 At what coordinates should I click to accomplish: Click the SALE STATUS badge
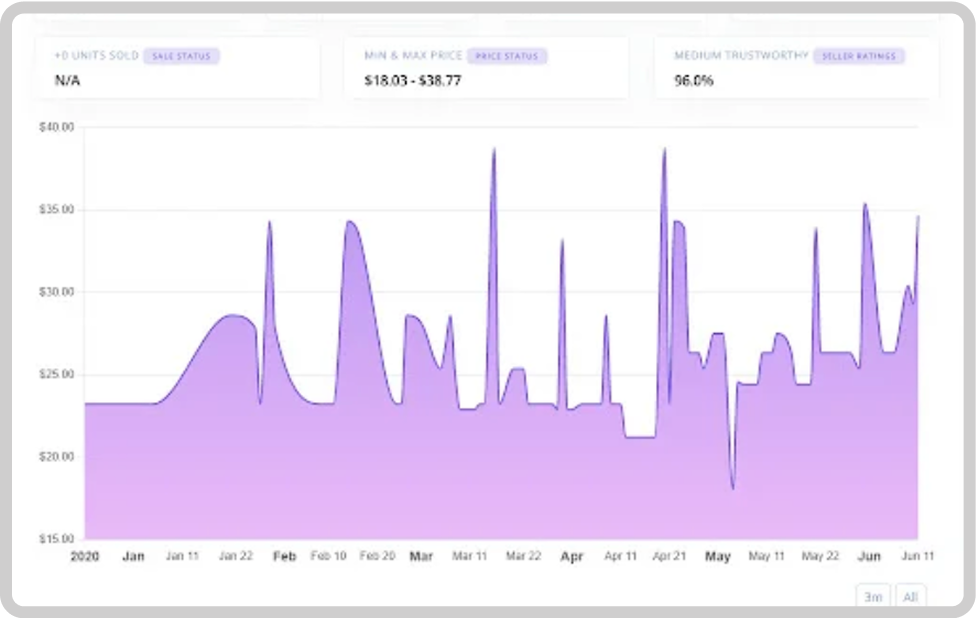pos(181,56)
